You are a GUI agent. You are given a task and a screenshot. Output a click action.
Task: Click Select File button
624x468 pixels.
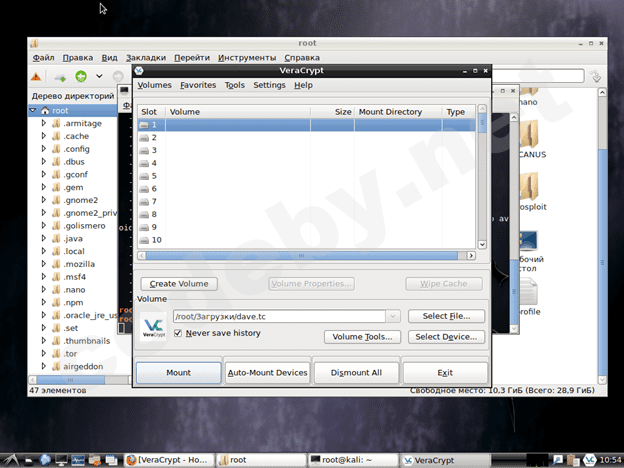tap(446, 316)
